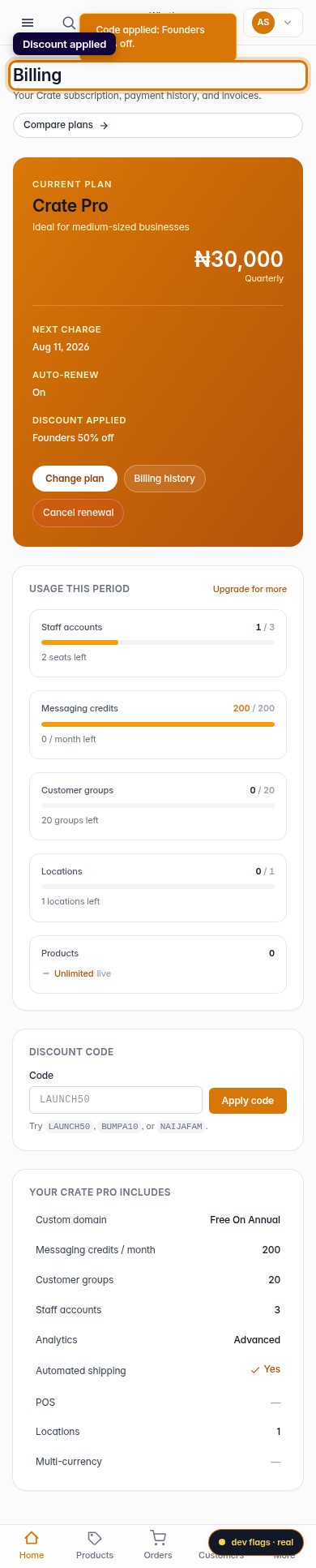Select the LAUNCH50 code suggestion

(69, 1126)
